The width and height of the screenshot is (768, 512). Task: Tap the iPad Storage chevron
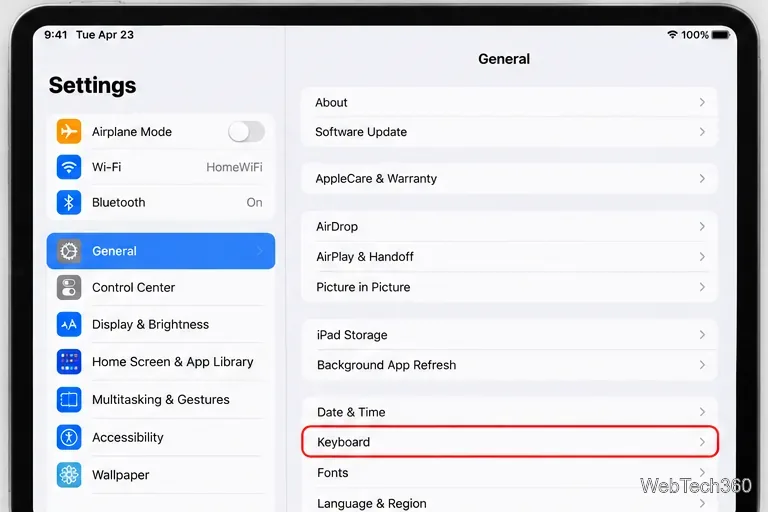pyautogui.click(x=702, y=335)
